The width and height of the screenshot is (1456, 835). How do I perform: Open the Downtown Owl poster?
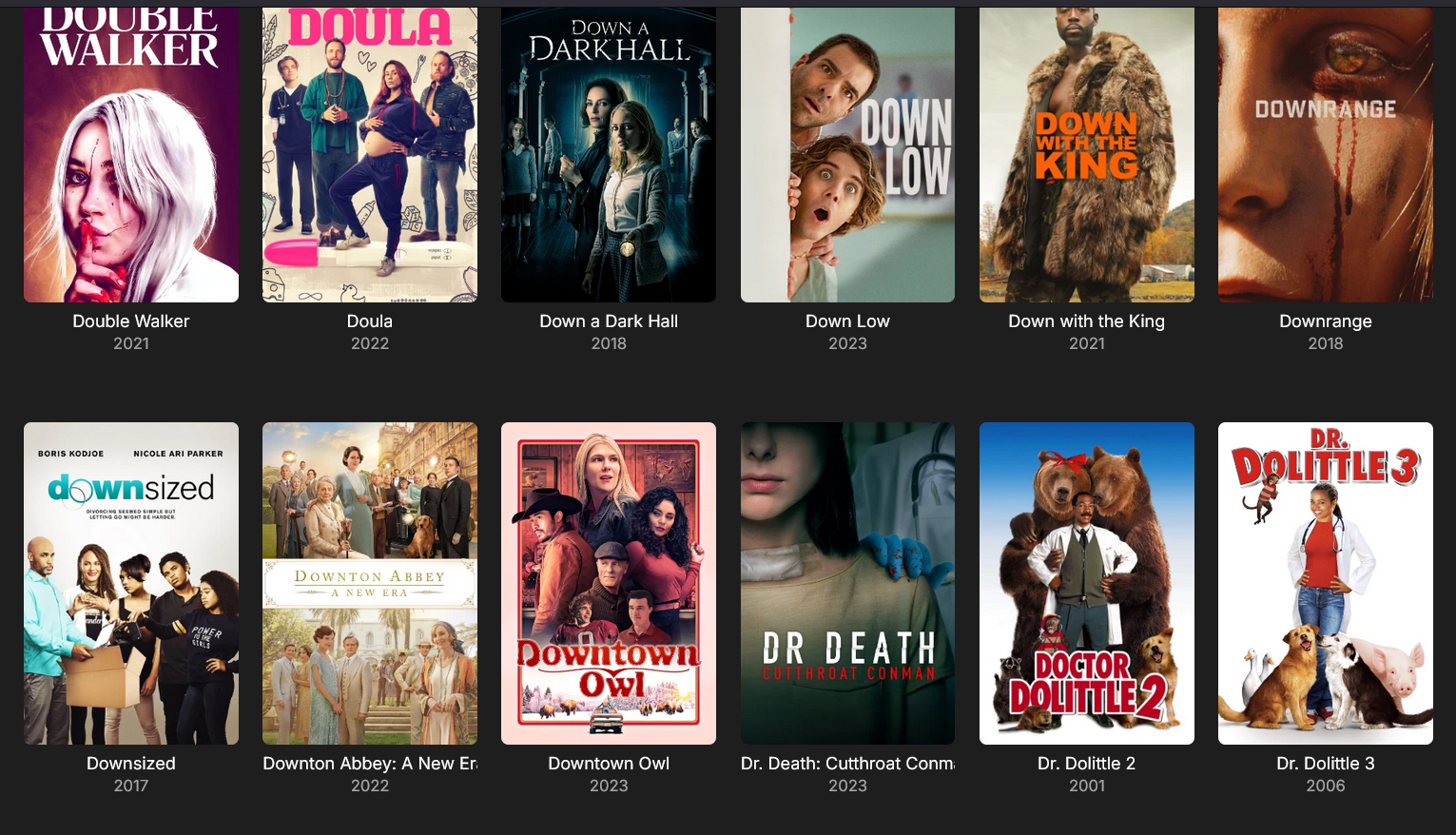point(609,583)
